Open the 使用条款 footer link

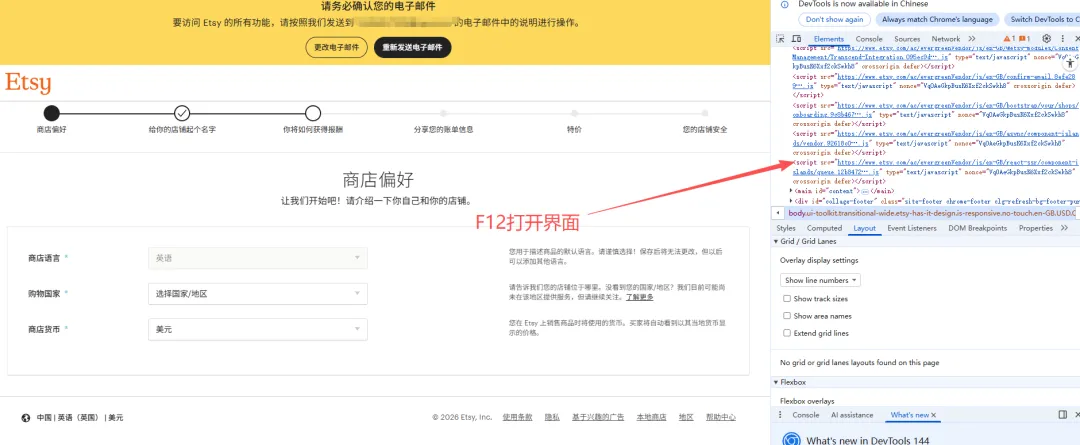point(517,417)
